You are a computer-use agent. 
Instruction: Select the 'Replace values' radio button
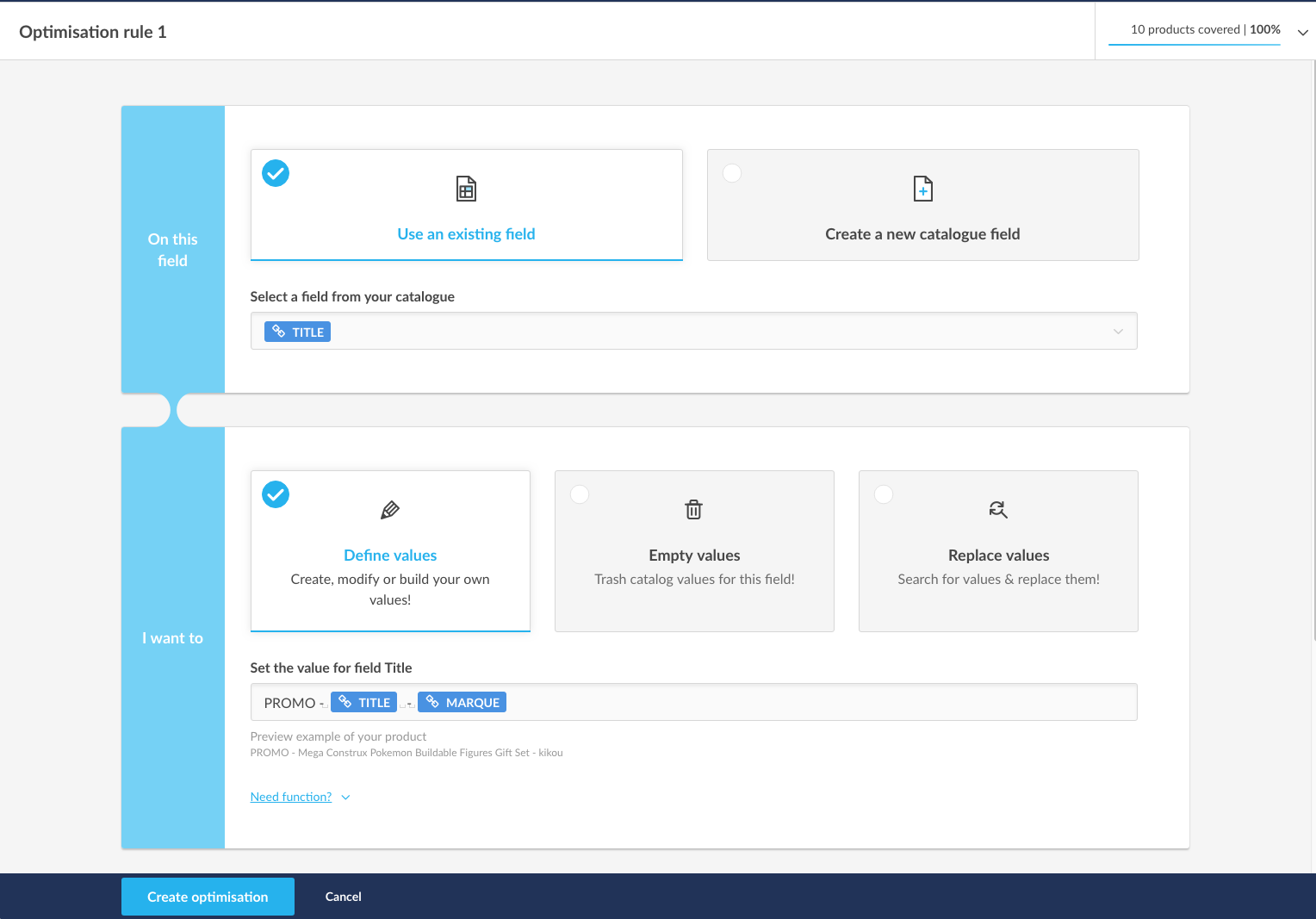point(884,494)
